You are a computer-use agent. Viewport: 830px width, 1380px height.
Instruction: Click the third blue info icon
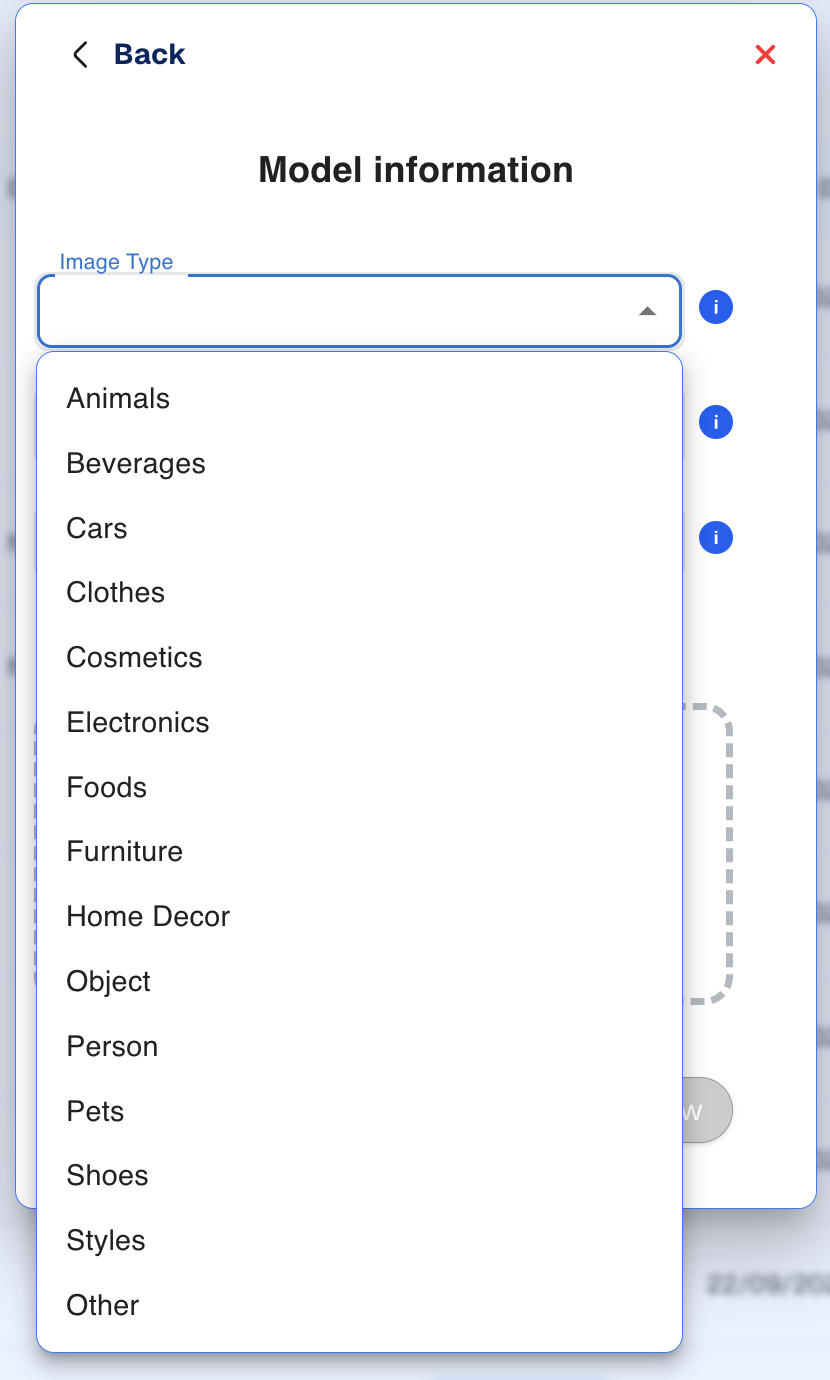tap(716, 538)
